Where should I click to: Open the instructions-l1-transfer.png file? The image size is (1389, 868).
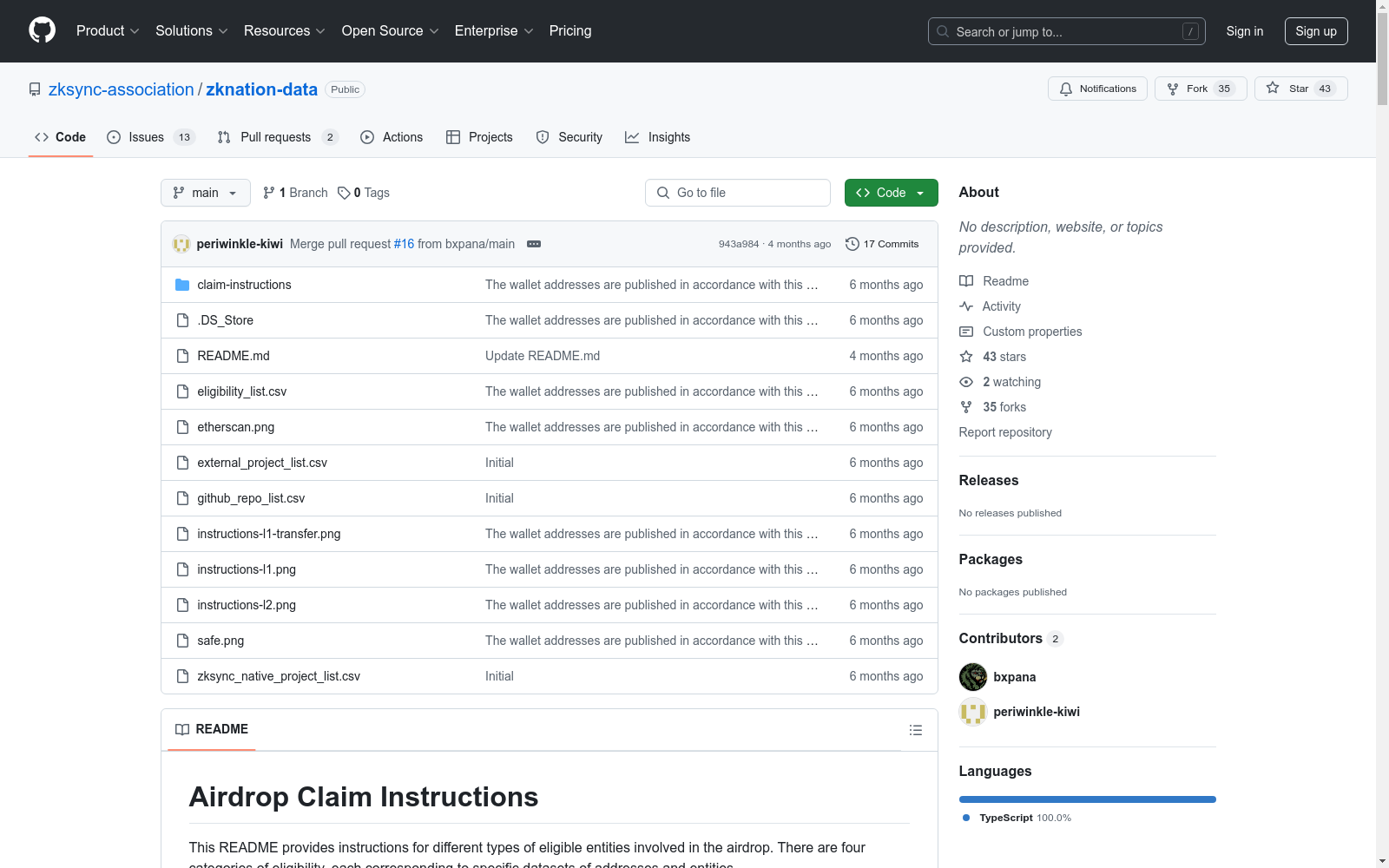[269, 534]
